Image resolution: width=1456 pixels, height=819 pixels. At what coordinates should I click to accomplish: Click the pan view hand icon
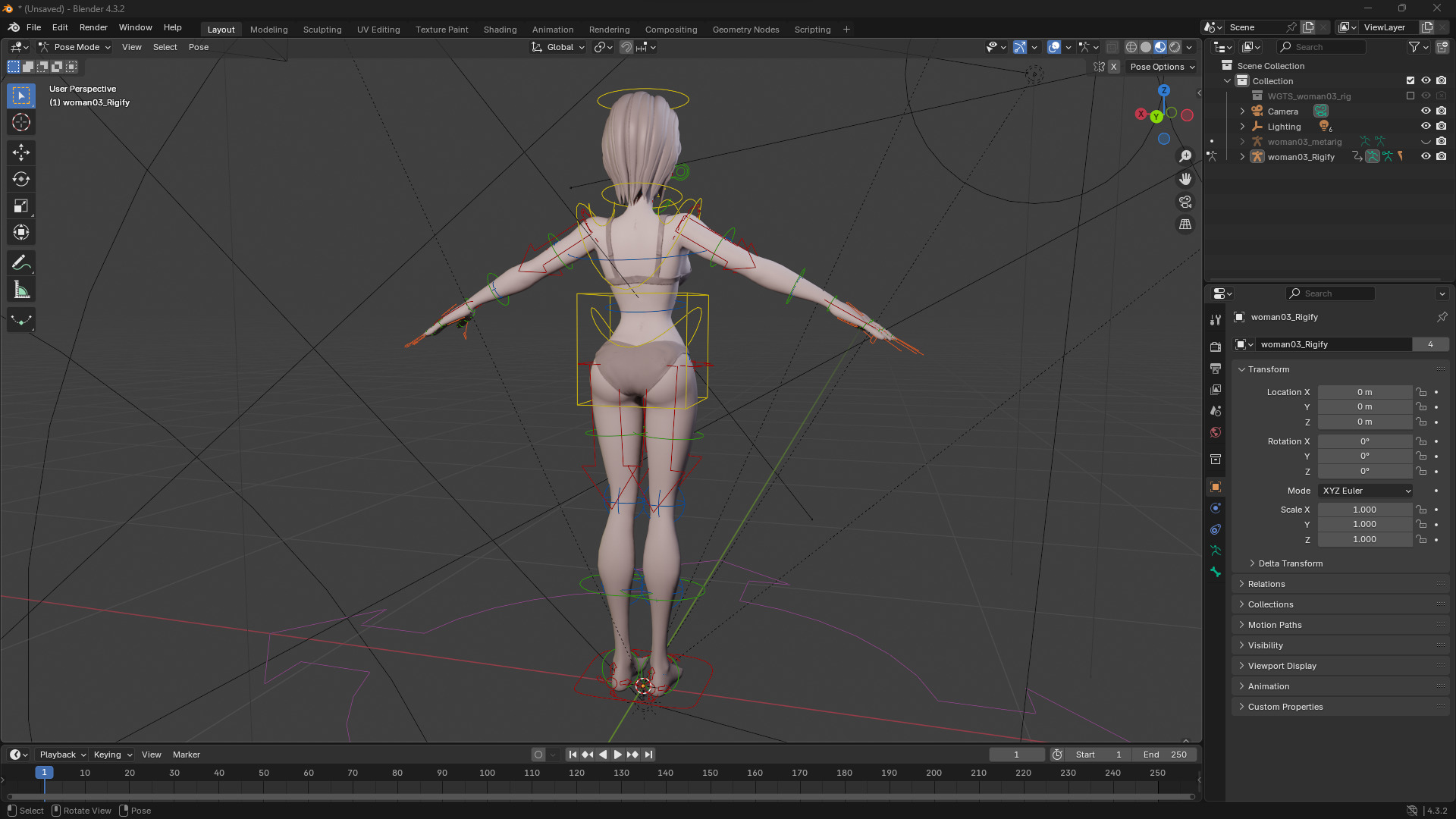point(1185,179)
